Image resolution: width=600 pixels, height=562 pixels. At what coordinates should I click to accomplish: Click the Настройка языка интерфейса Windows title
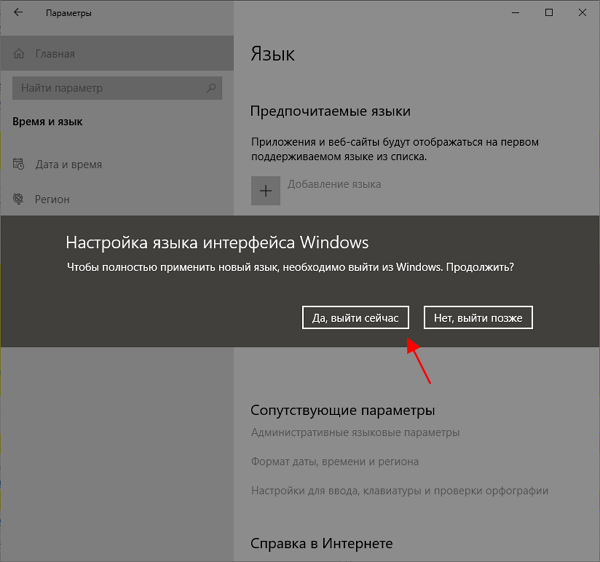pyautogui.click(x=217, y=243)
